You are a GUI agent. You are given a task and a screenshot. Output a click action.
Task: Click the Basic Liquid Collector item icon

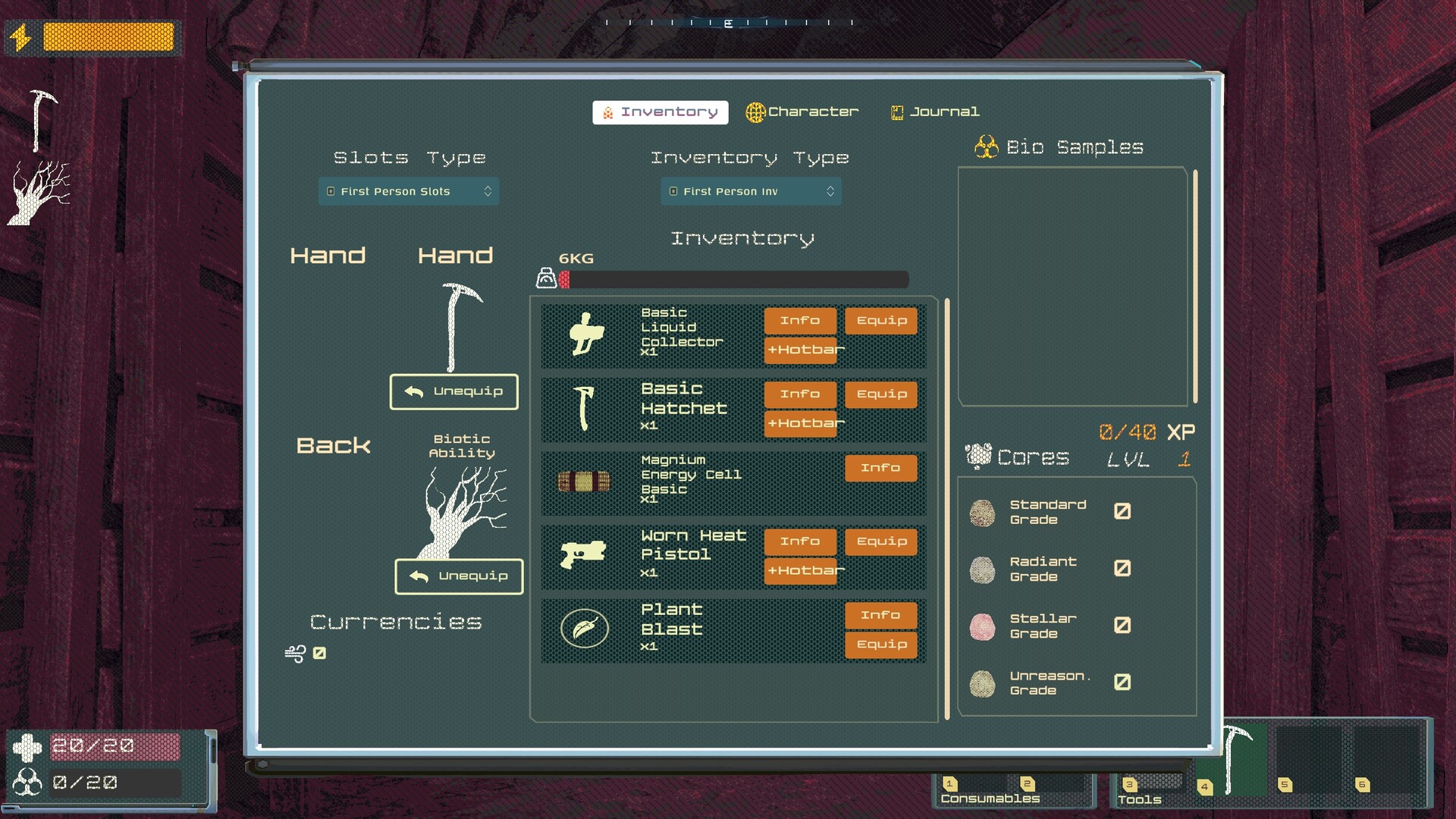(x=585, y=334)
